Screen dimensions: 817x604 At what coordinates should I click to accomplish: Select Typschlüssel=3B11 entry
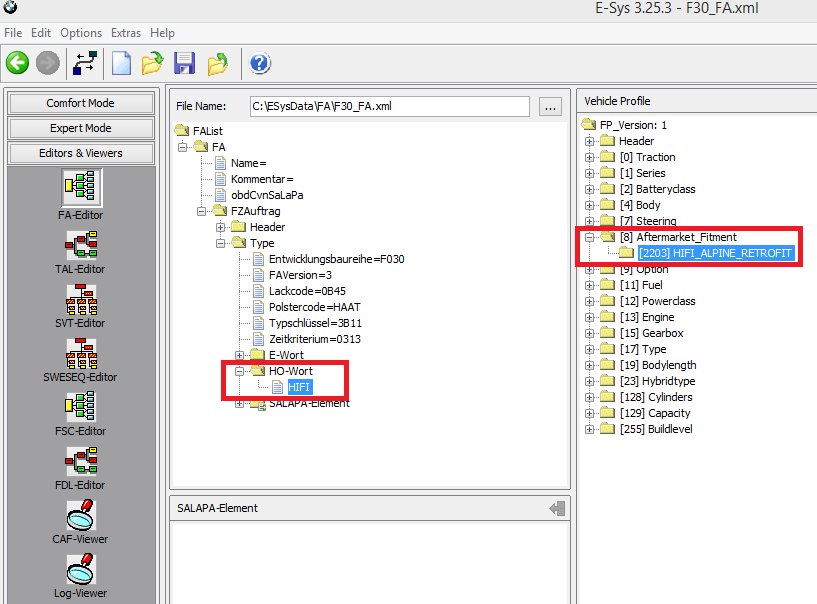click(315, 323)
